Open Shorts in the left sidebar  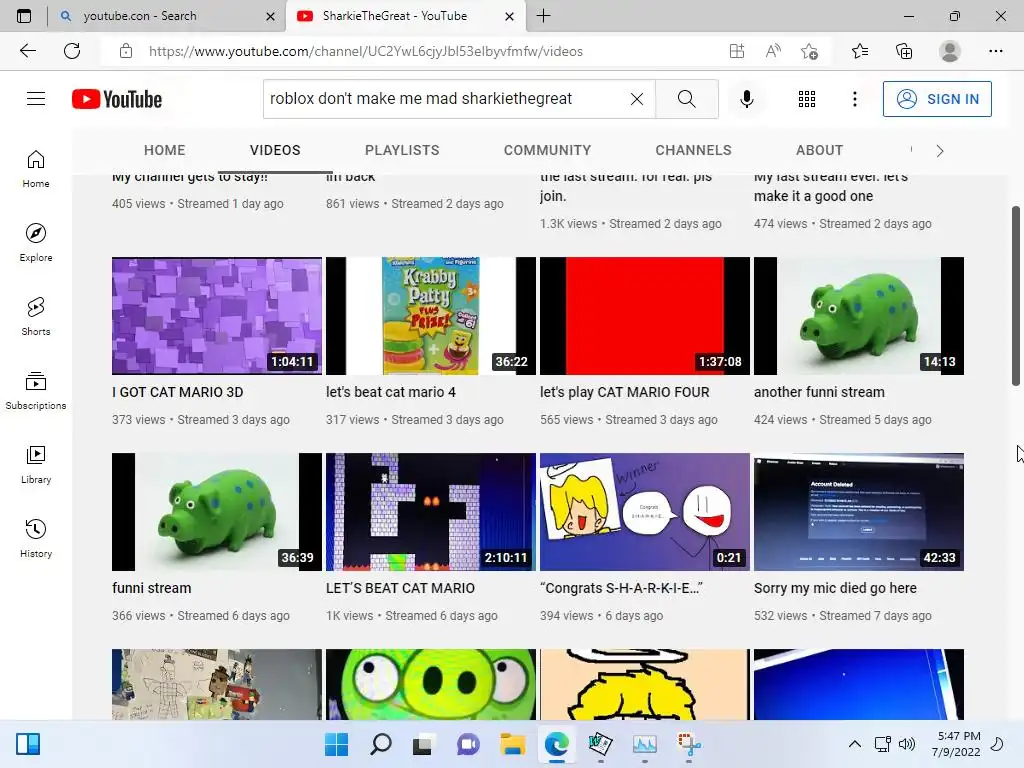point(36,316)
